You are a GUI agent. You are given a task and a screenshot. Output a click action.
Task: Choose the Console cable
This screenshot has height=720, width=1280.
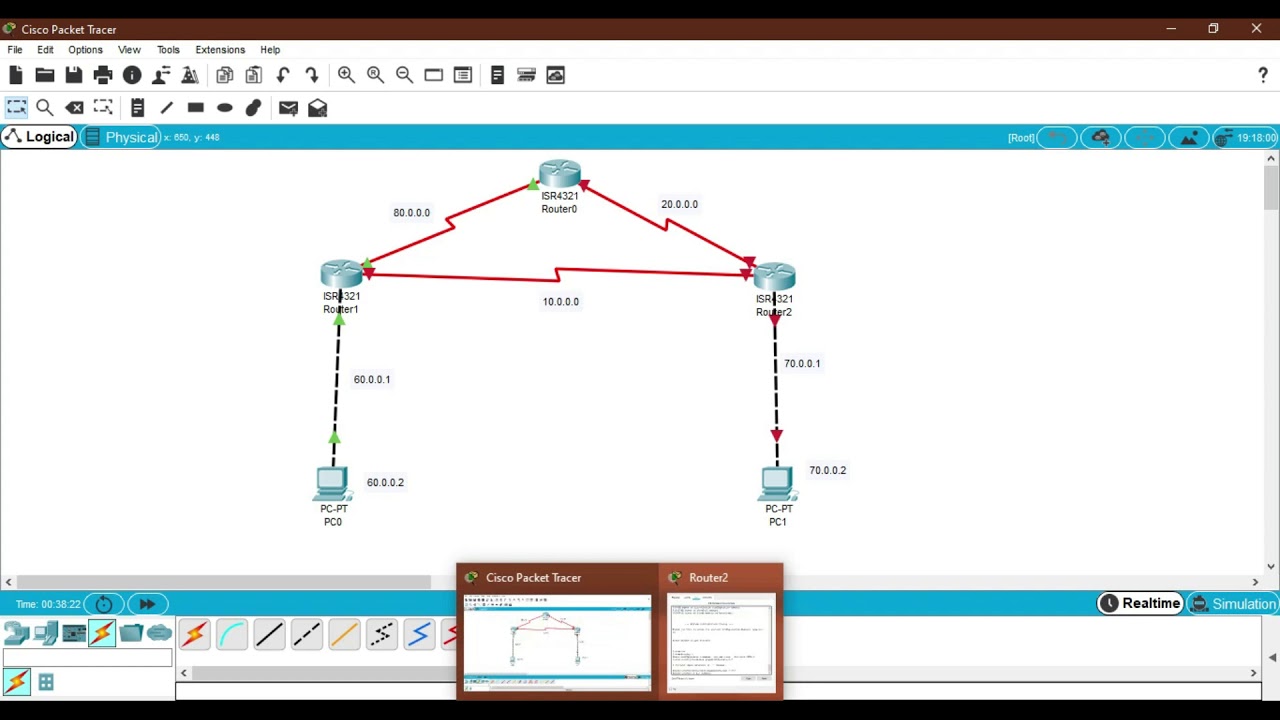click(232, 634)
